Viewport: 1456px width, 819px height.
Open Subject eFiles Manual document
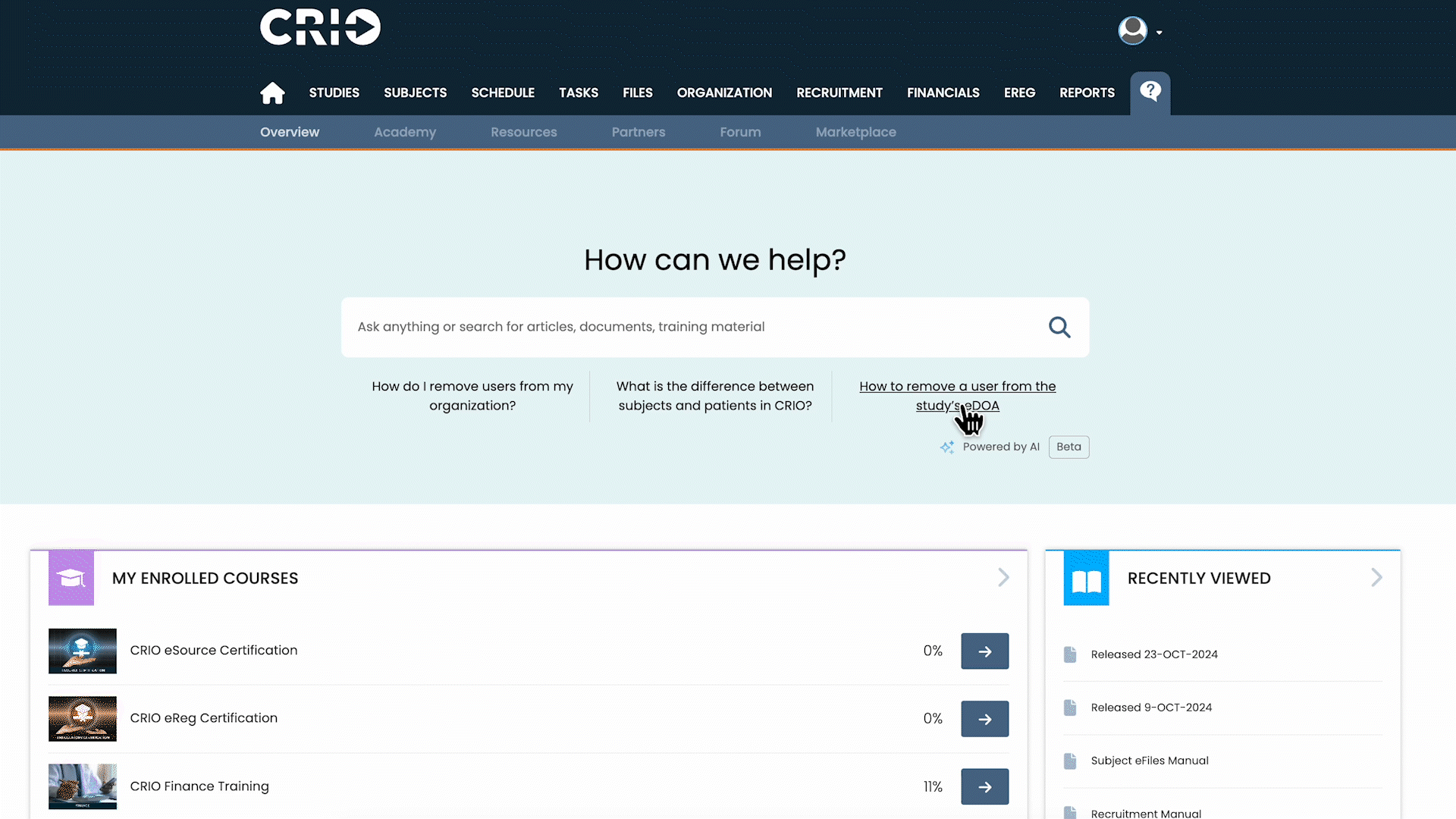1150,761
